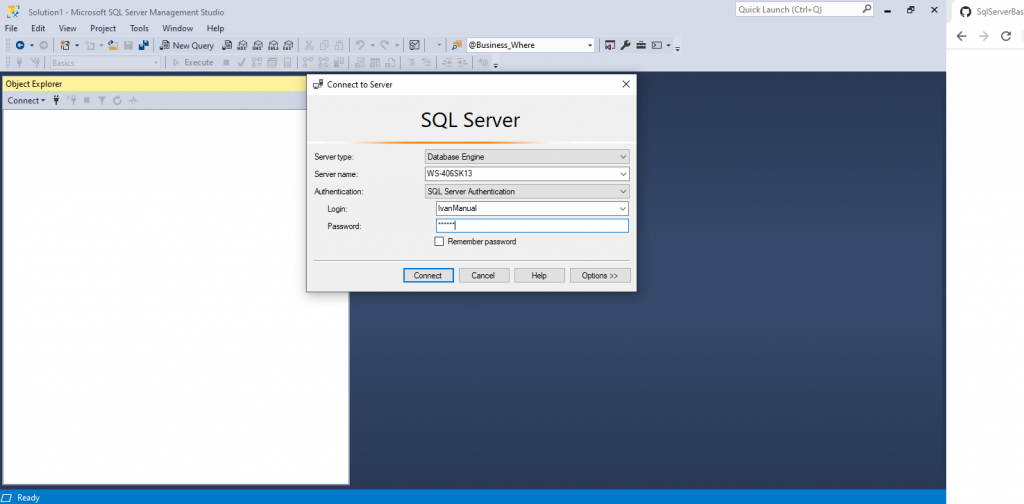Close the Connect to Server dialog

(x=626, y=84)
